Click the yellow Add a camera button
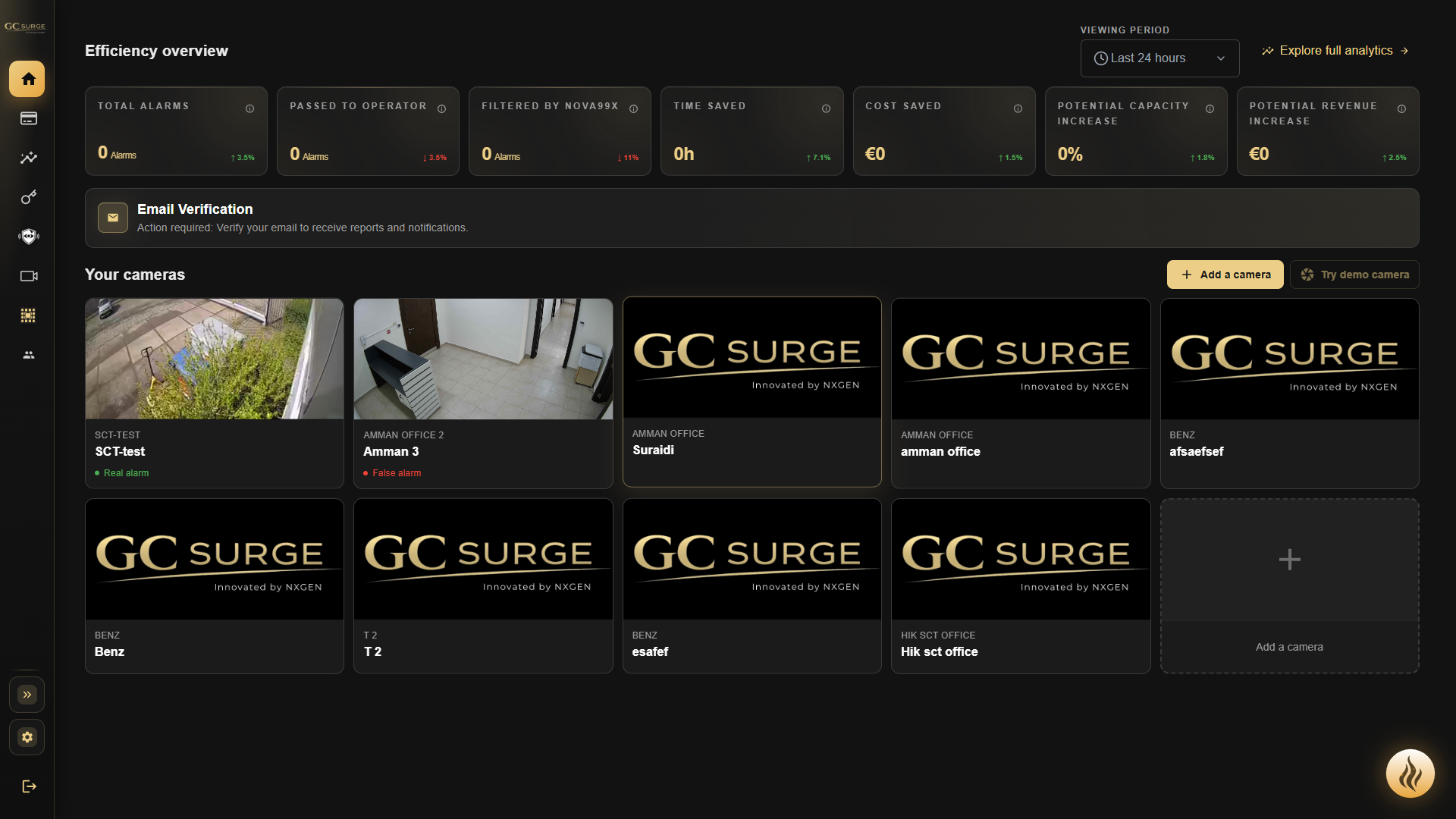Screen dimensions: 1456x819 tap(1225, 275)
